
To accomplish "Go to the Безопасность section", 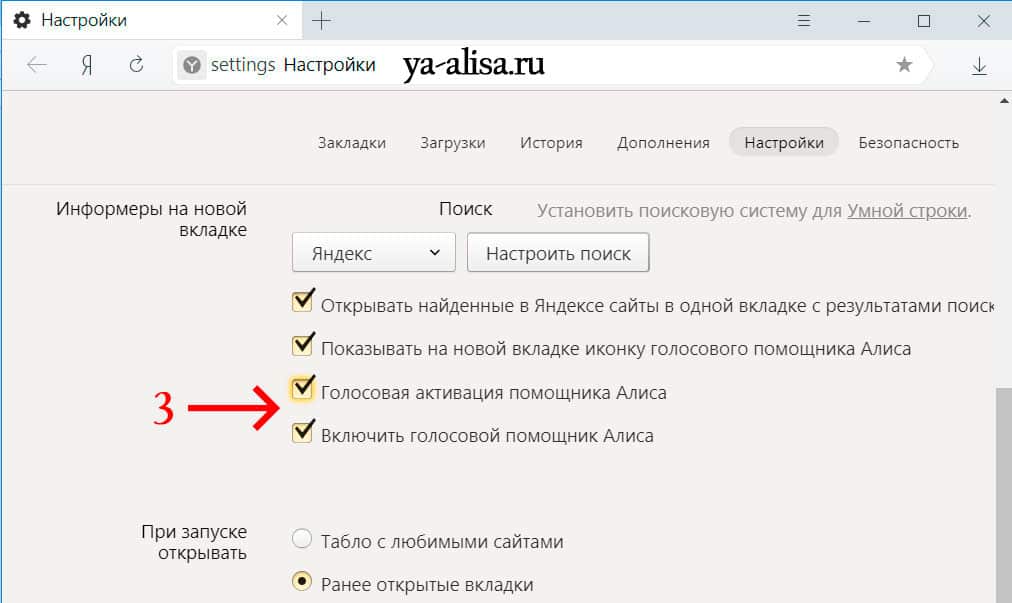I will point(908,143).
